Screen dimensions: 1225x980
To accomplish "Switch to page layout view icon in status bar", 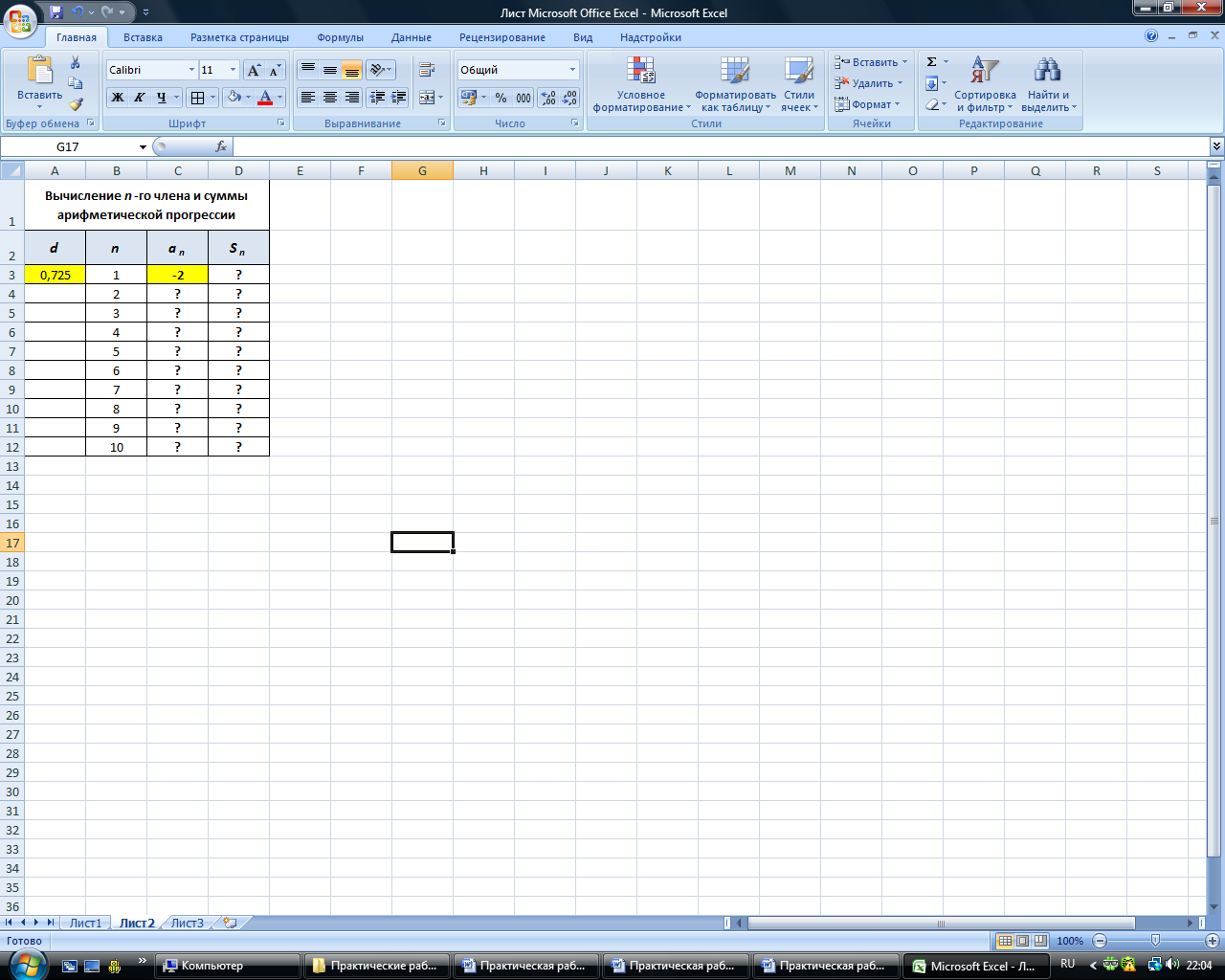I will coord(1022,941).
